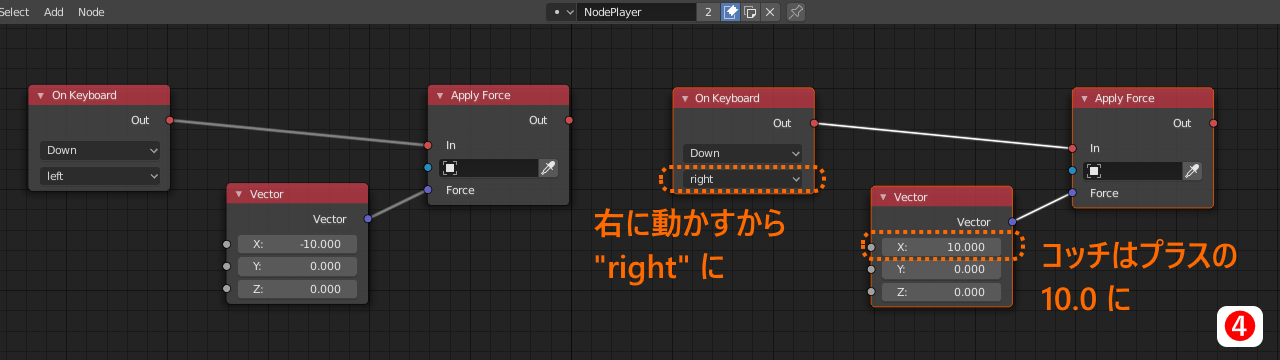
Task: Open the node tree browse dropdown
Action: click(562, 12)
